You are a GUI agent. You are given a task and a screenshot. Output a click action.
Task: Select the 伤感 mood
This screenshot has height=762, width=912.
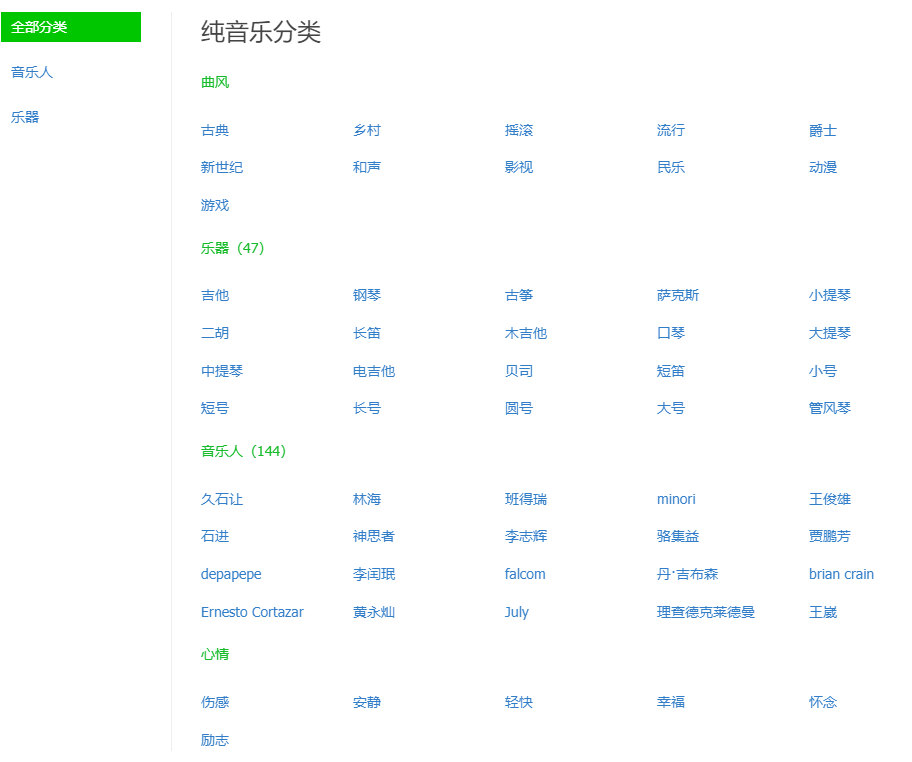(x=214, y=702)
